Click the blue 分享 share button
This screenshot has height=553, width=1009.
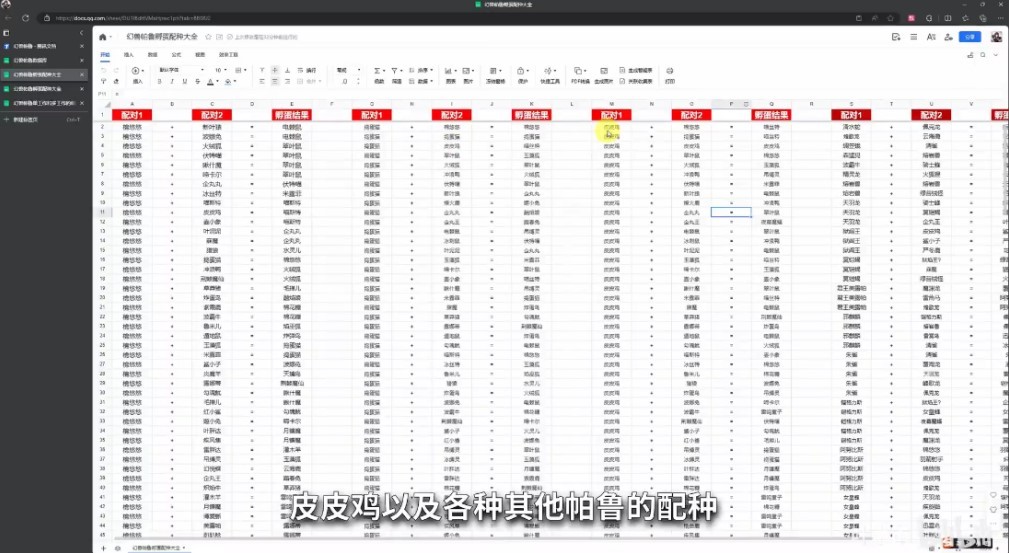pyautogui.click(x=968, y=37)
